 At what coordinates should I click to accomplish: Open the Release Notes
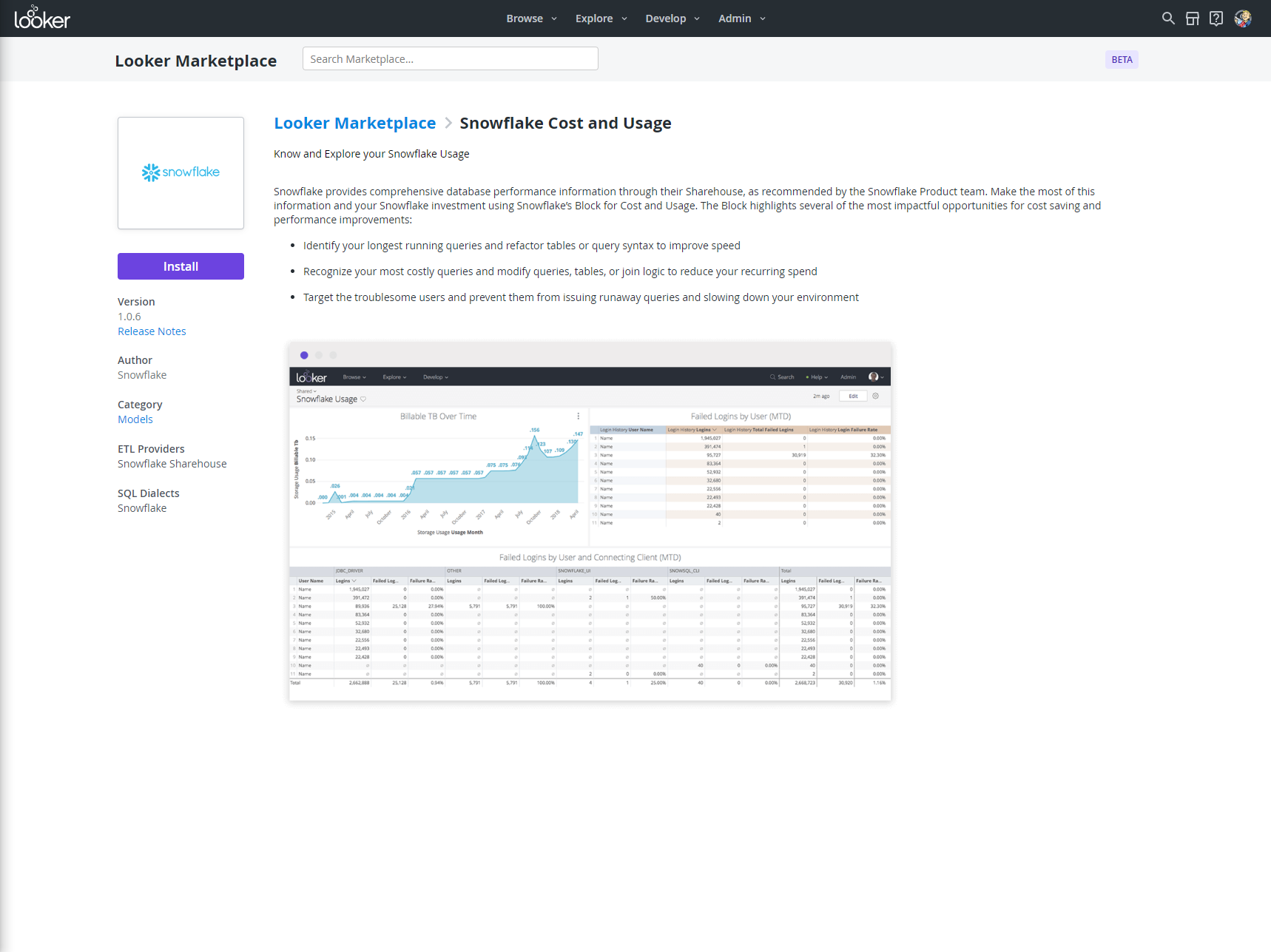[152, 331]
